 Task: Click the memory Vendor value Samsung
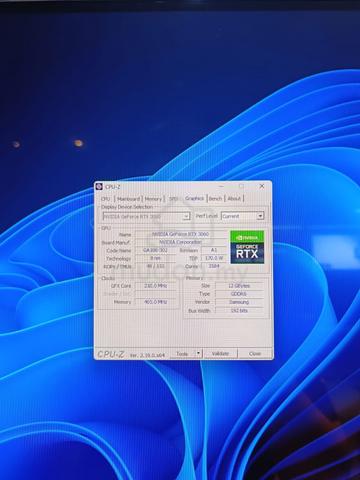[239, 302]
